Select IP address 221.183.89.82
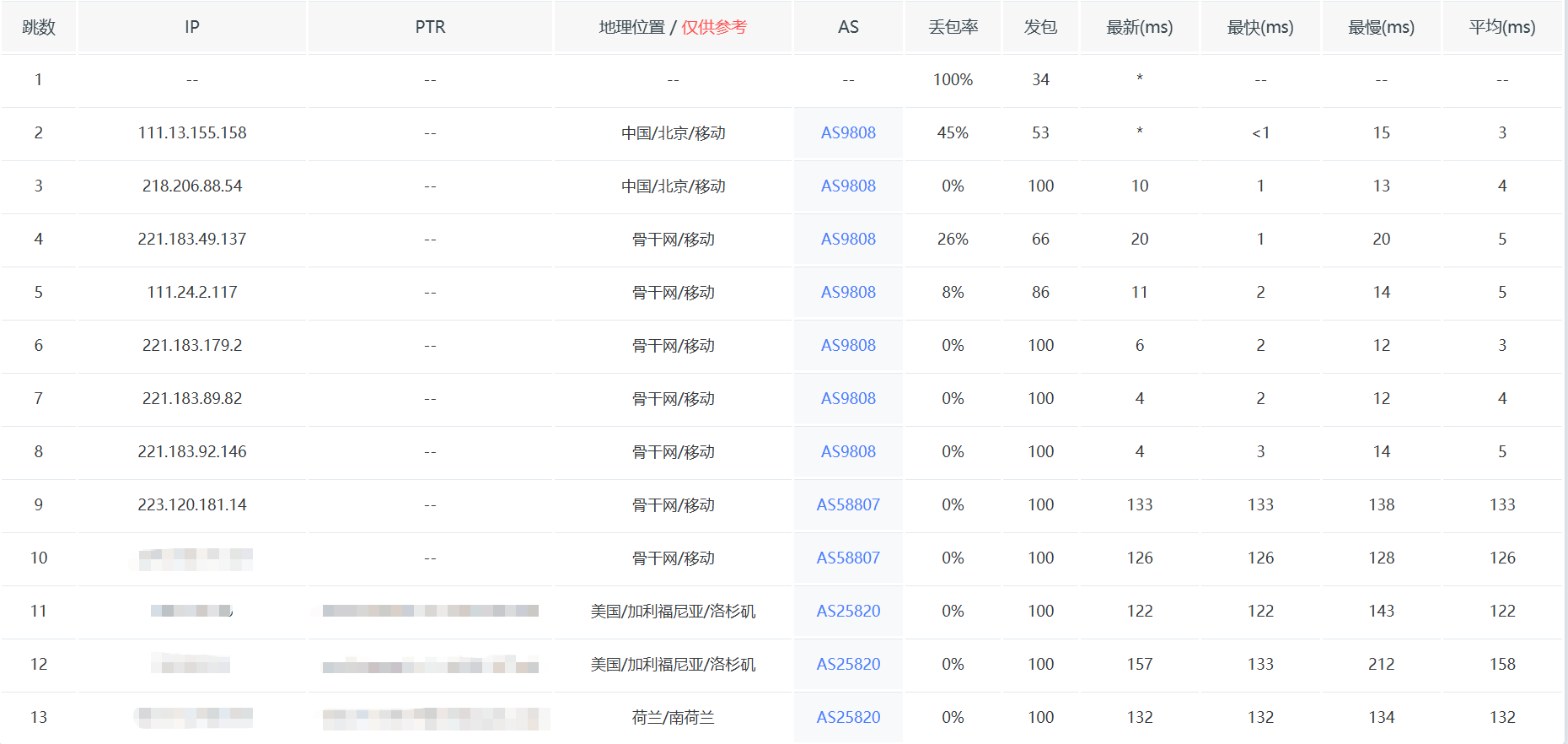This screenshot has height=744, width=1568. click(192, 398)
